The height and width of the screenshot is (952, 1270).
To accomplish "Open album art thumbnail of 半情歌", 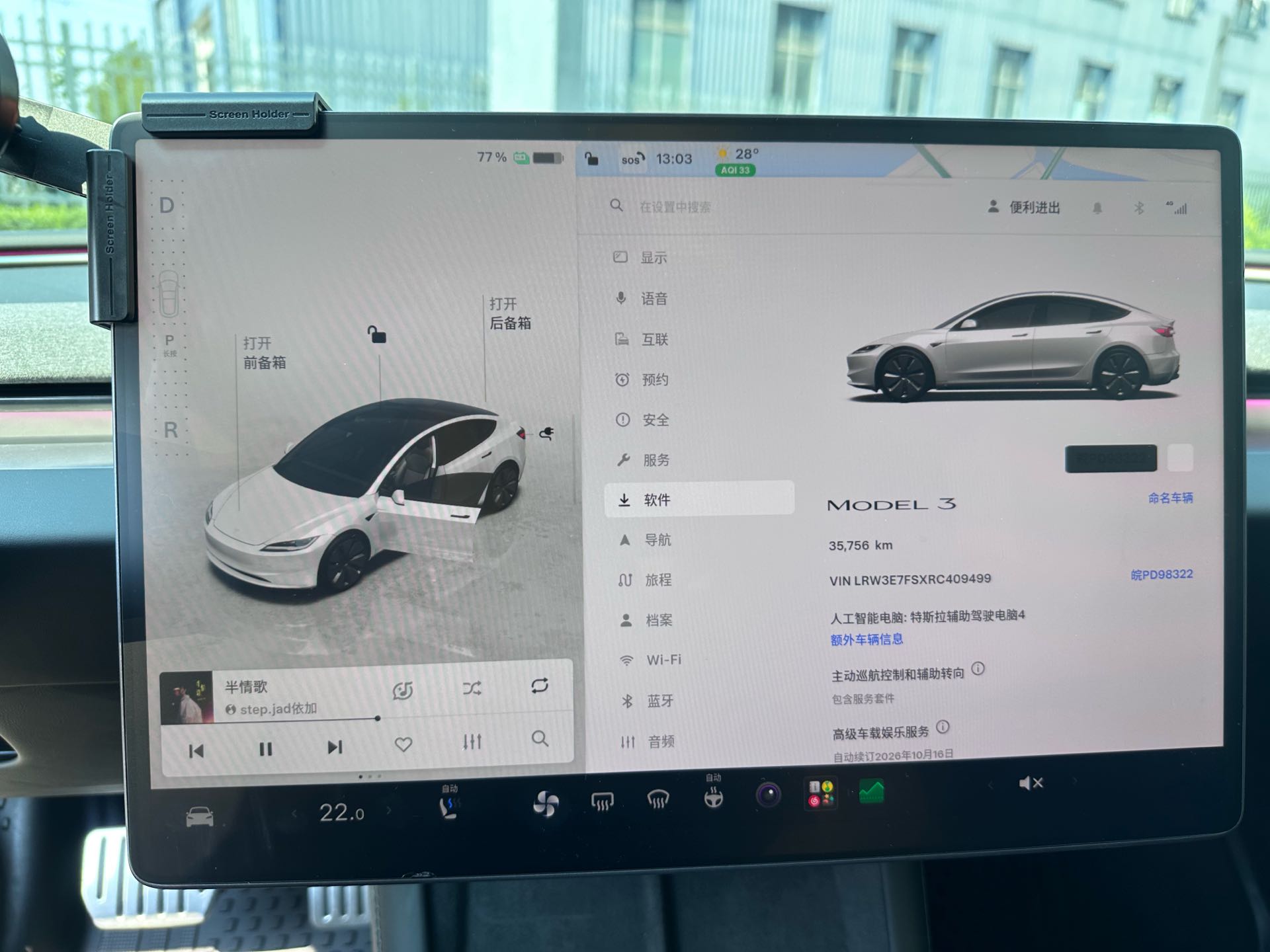I will 187,698.
